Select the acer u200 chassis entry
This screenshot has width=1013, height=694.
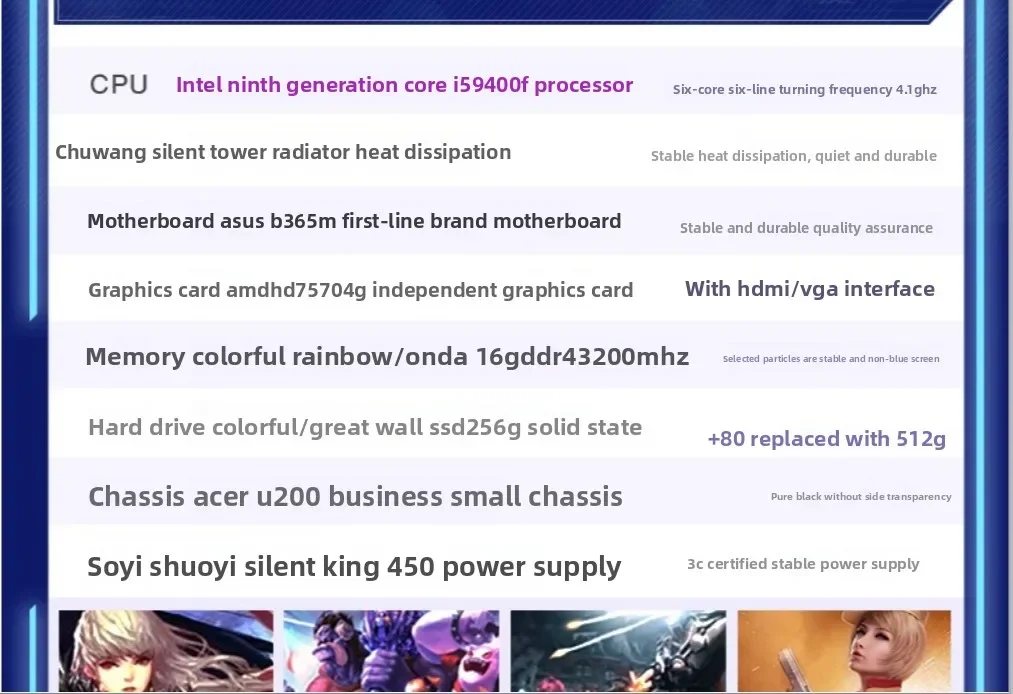coord(355,496)
